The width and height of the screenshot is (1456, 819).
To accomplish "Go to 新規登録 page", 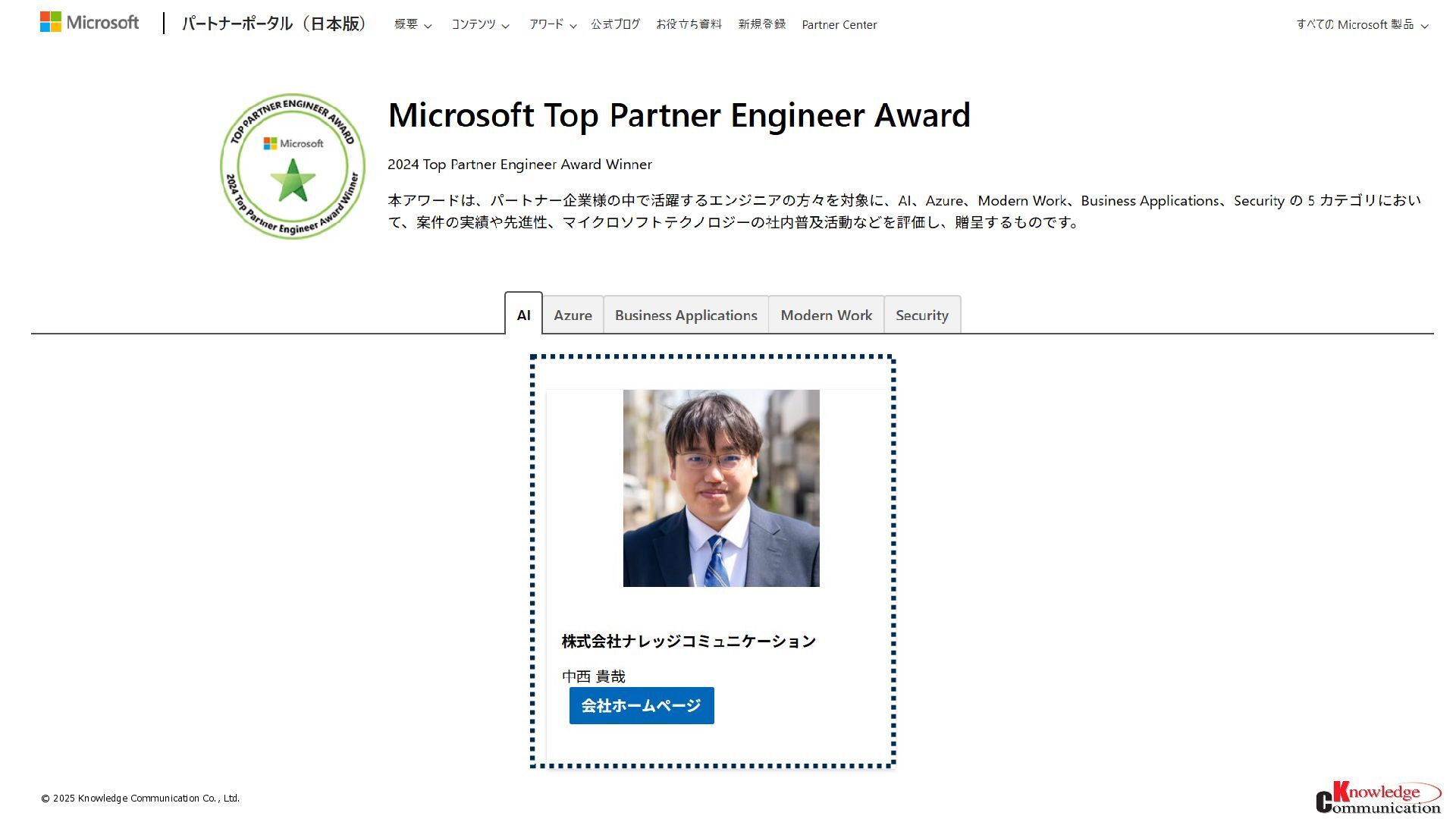I will (x=761, y=24).
